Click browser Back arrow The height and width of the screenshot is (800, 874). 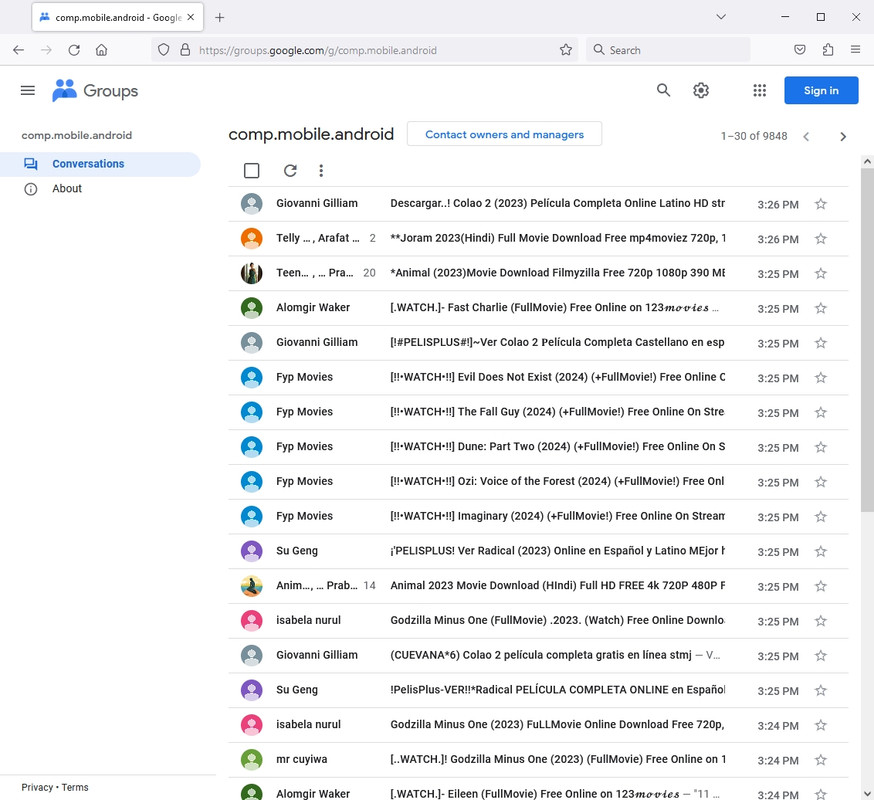point(18,50)
